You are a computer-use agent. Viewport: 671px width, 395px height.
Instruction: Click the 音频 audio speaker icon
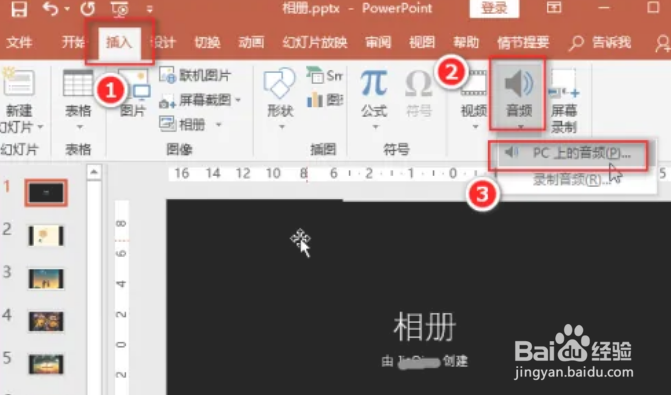(x=519, y=83)
